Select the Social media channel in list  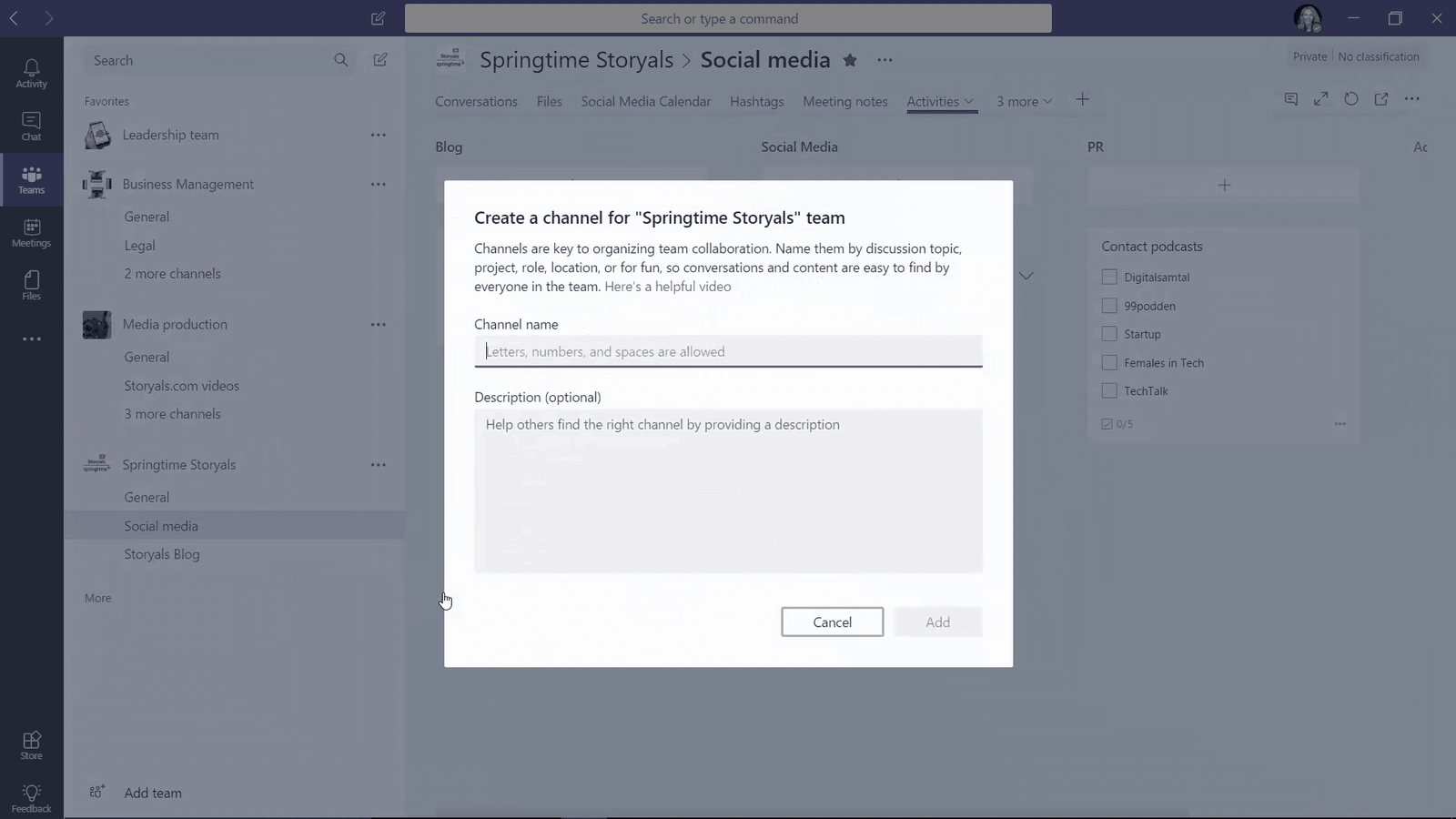(235, 525)
